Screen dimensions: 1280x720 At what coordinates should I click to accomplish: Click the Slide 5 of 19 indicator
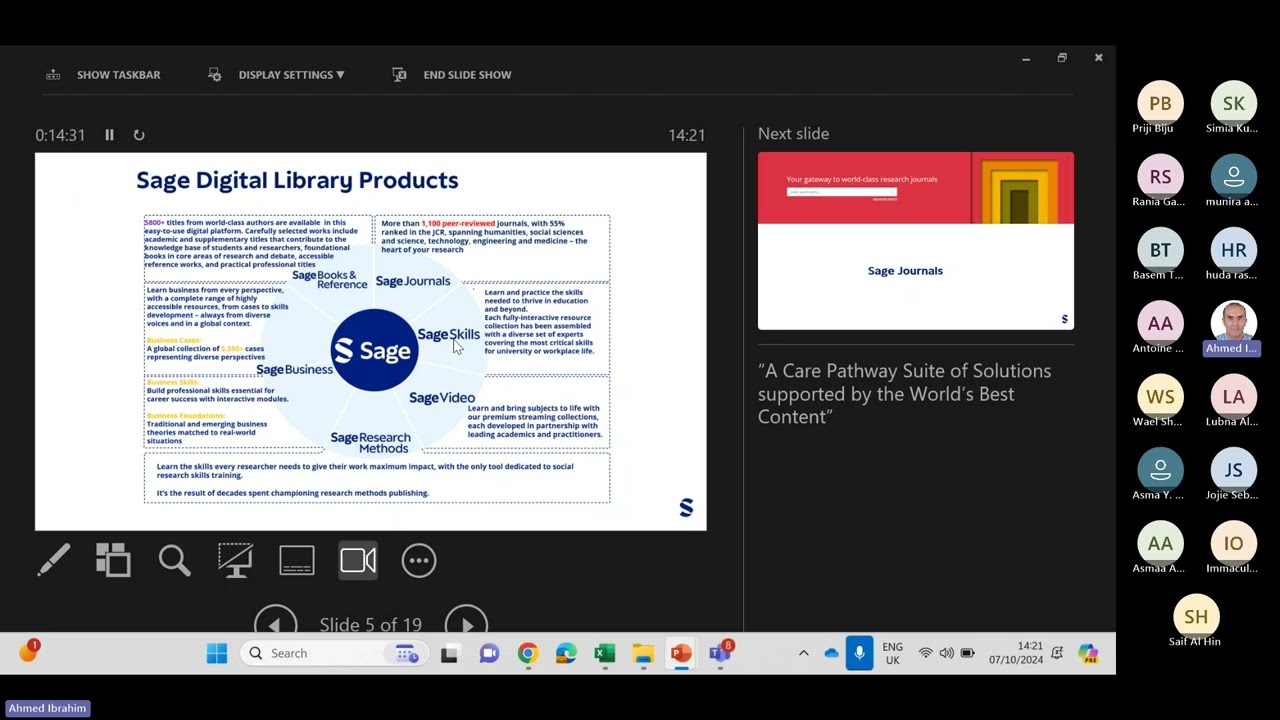coord(370,624)
